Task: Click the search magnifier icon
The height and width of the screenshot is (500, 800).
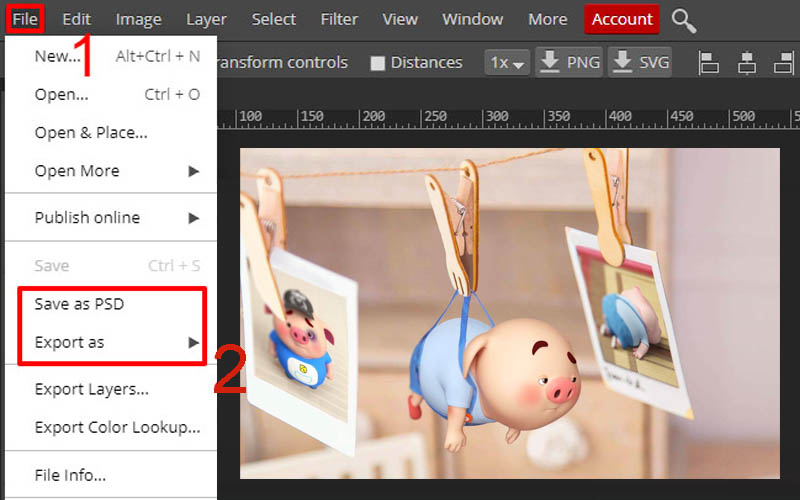Action: point(684,19)
